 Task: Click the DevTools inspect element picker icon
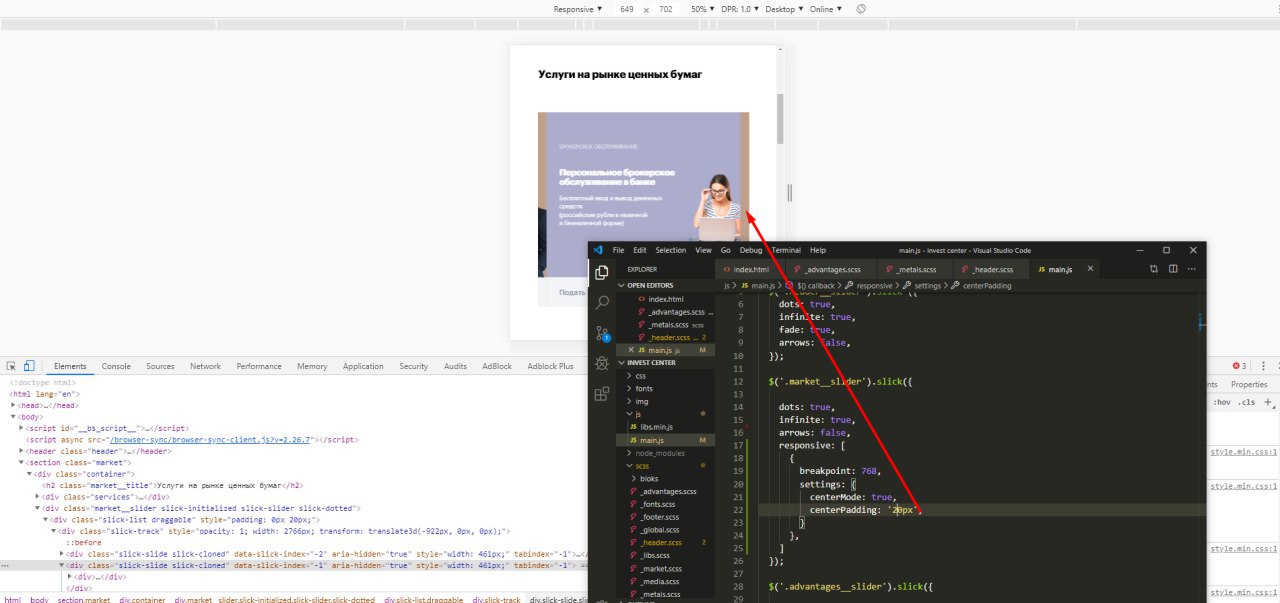click(x=11, y=366)
